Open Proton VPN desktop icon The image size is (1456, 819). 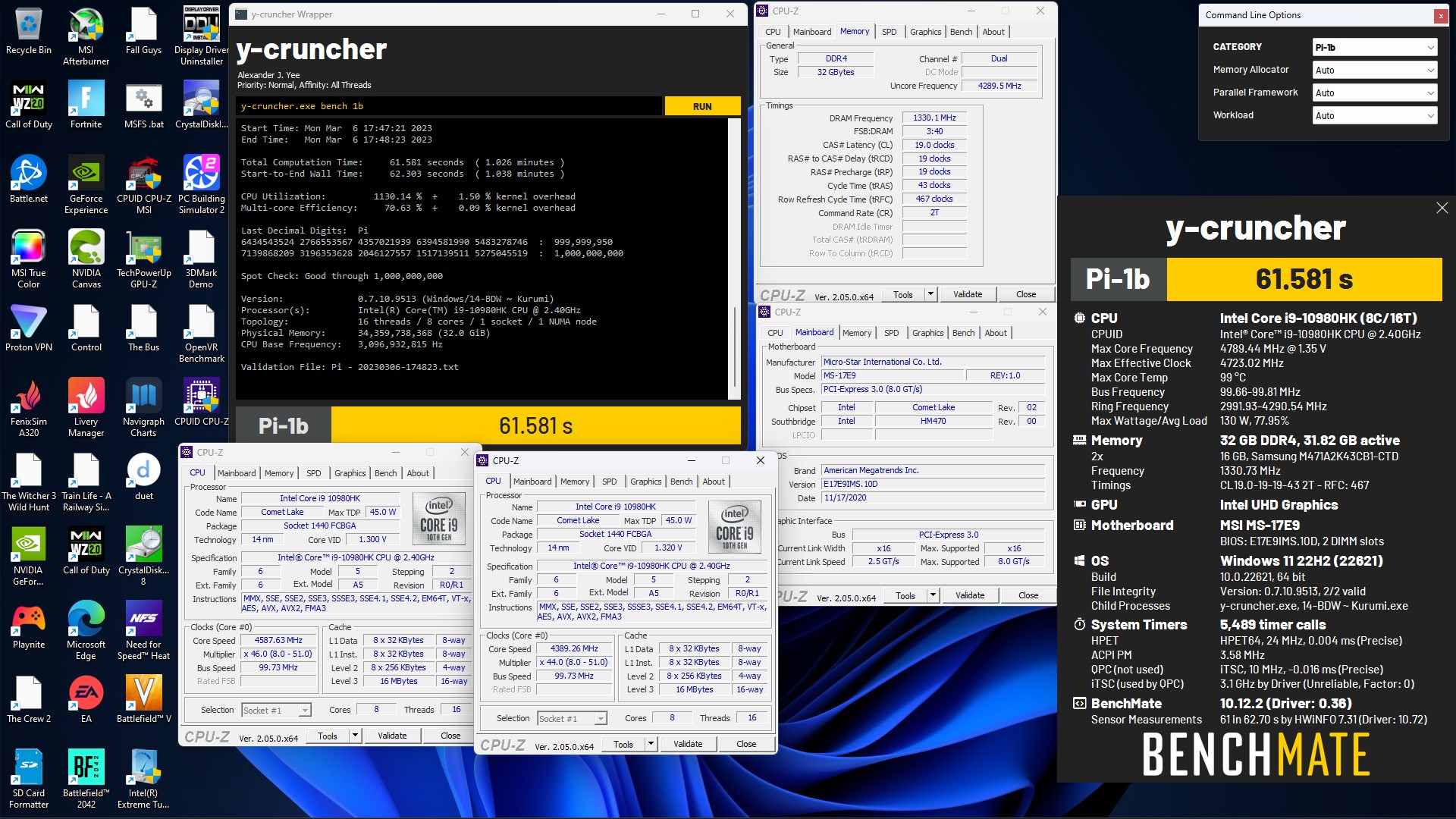(29, 328)
